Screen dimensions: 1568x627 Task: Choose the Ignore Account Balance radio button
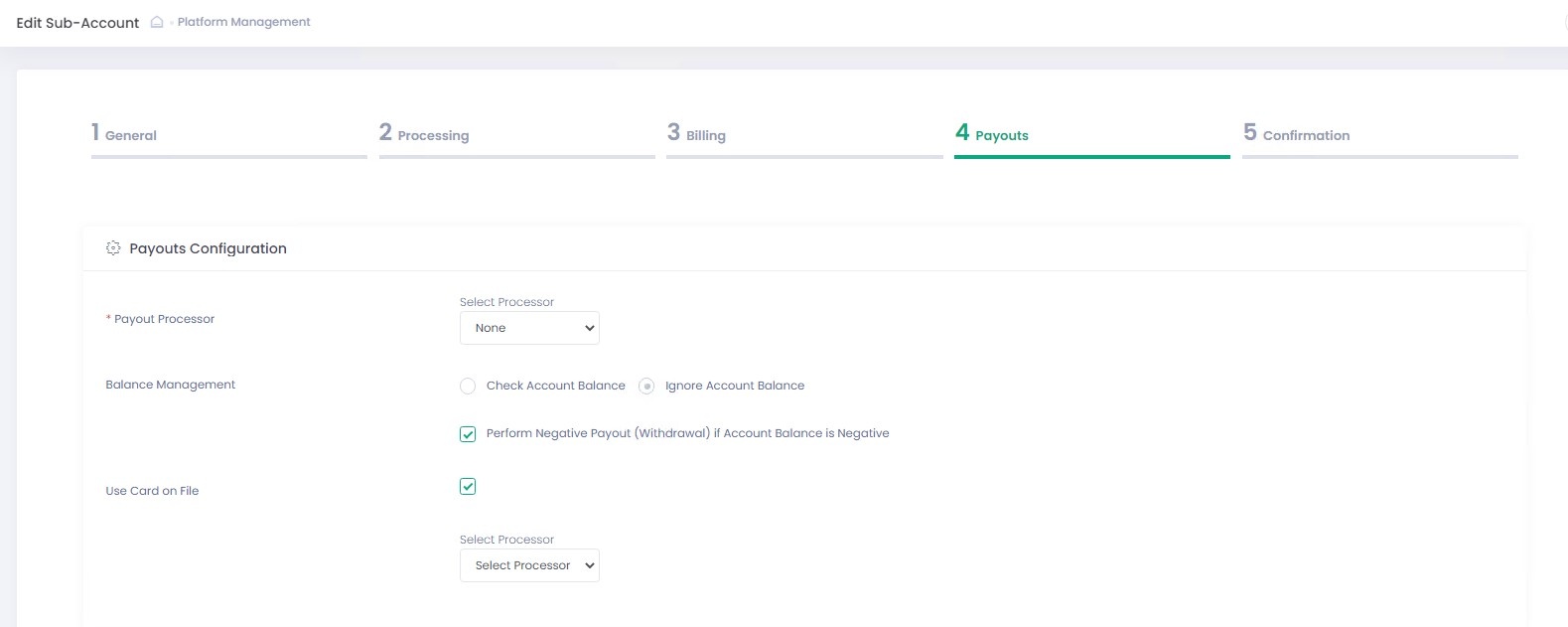pos(646,387)
